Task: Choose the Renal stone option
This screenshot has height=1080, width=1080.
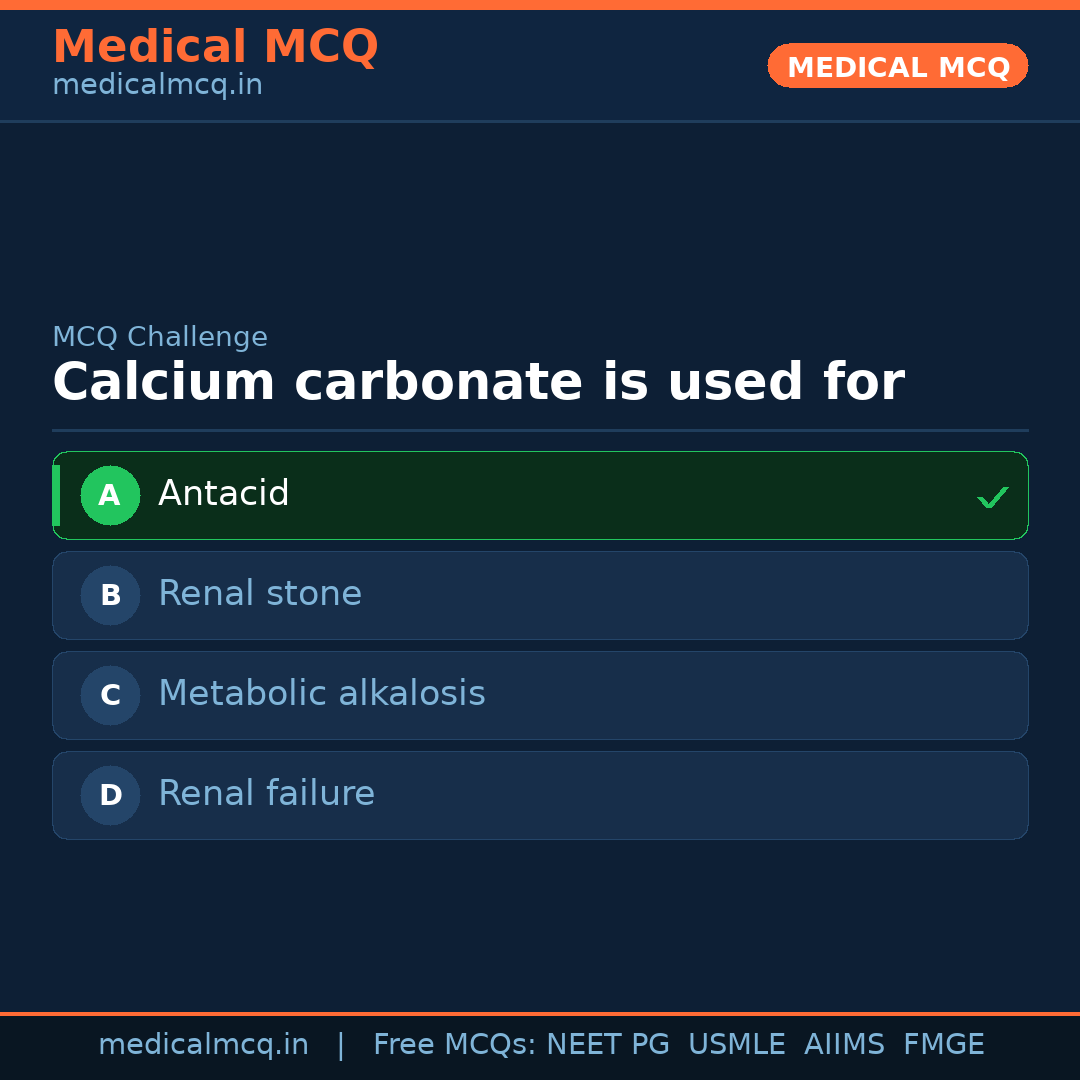Action: pyautogui.click(x=540, y=595)
